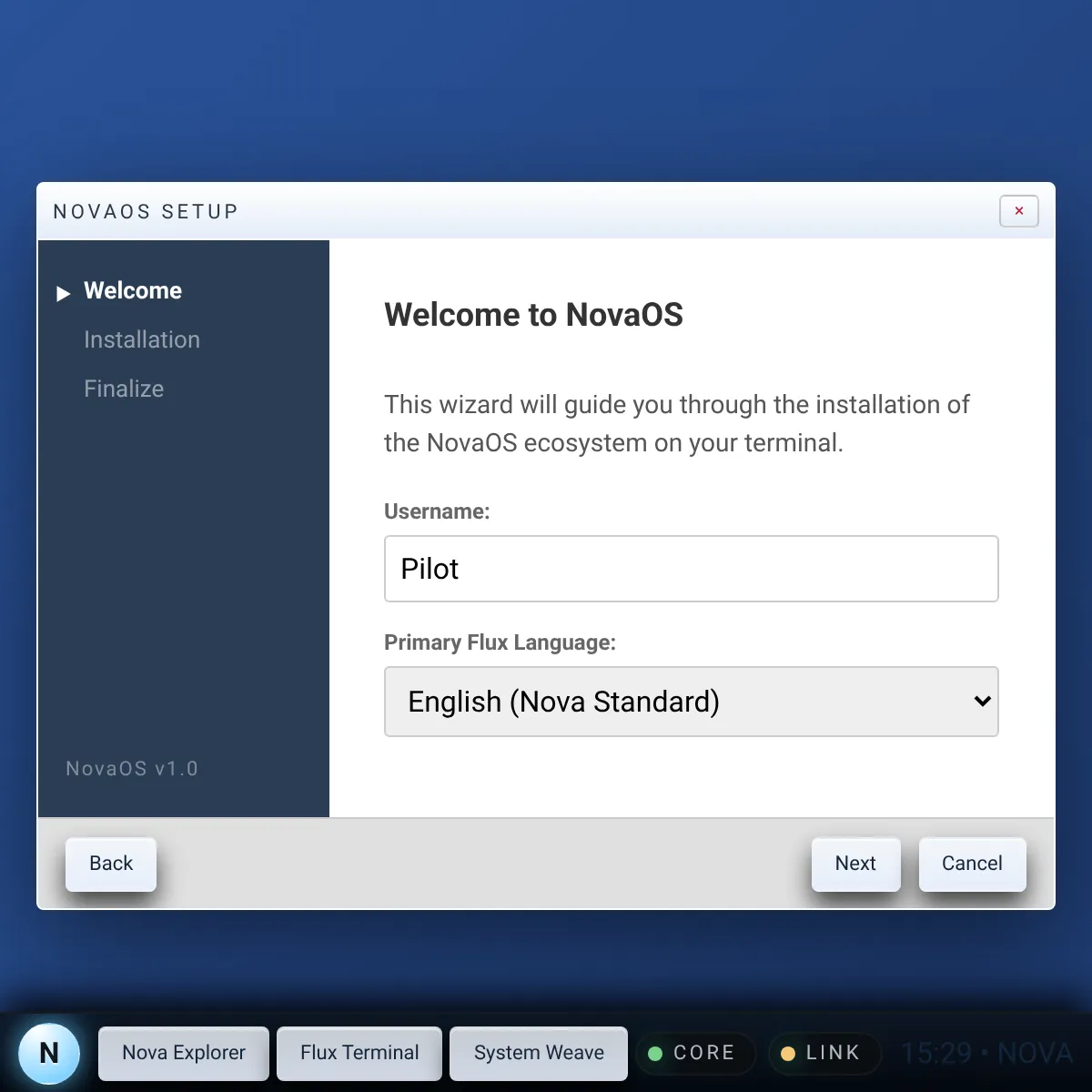Viewport: 1092px width, 1092px height.
Task: Click the yellow LINK status indicator
Action: pos(824,1053)
